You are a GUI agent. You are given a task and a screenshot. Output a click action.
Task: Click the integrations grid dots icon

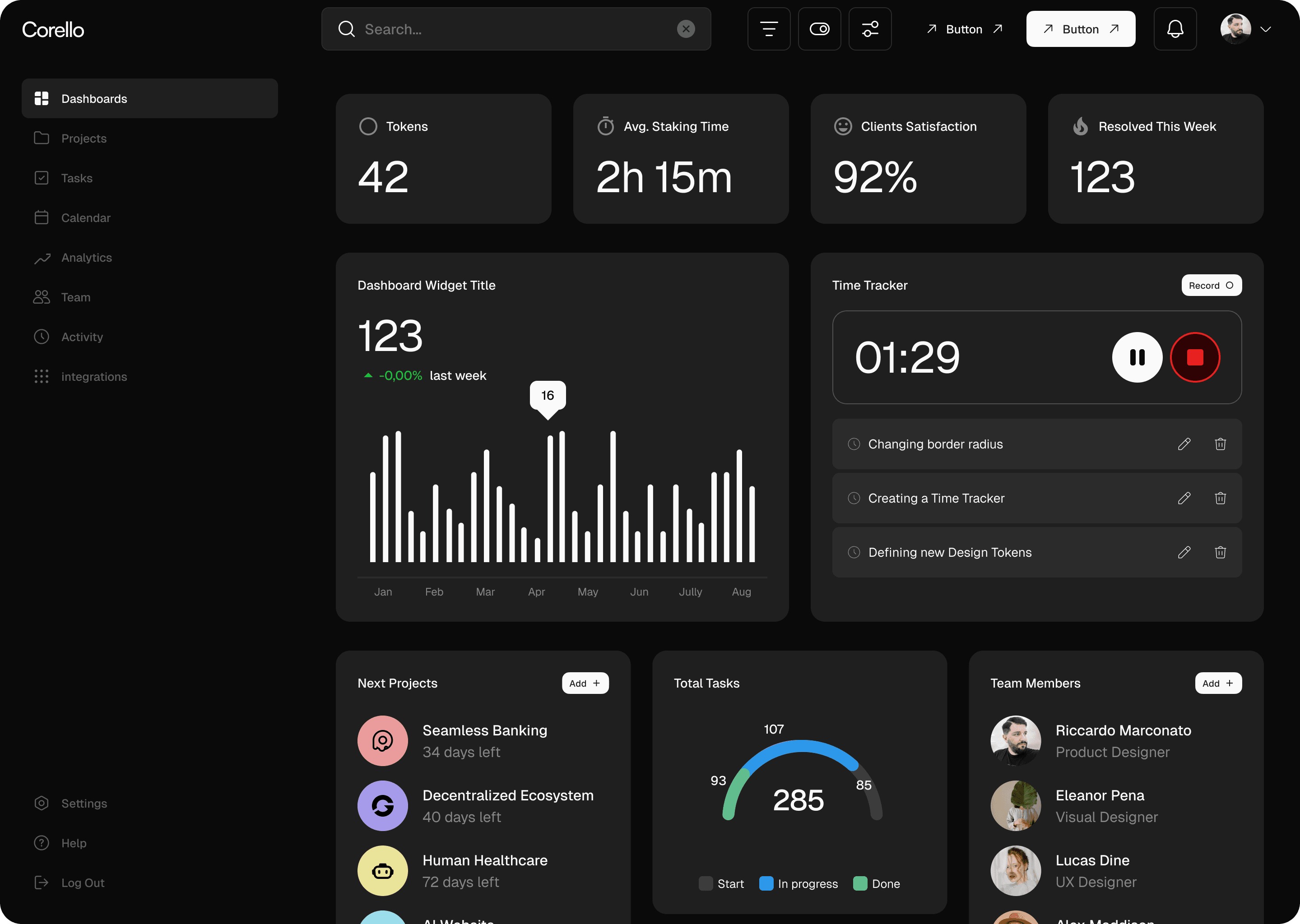pos(42,377)
